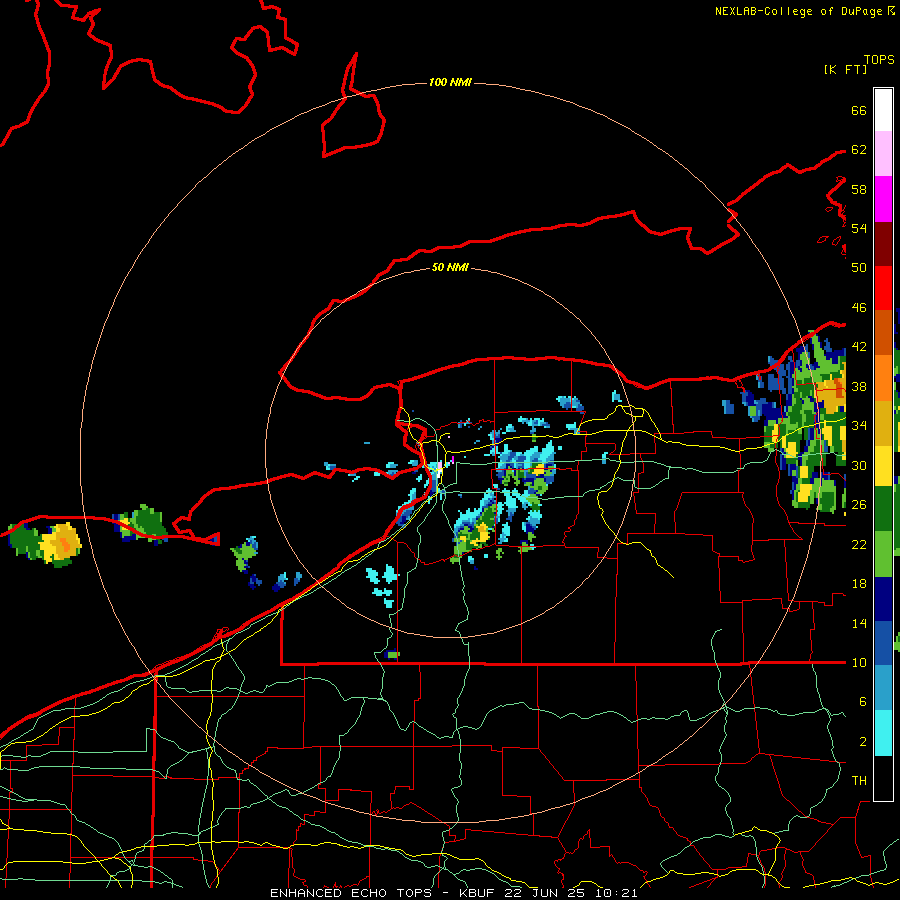This screenshot has height=900, width=900.
Task: Click the 30 legend value
Action: pyautogui.click(x=859, y=465)
